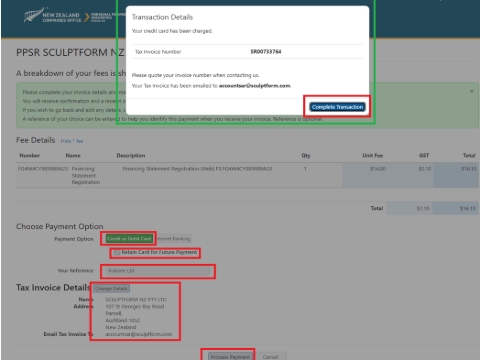Select the tax invoice number SR00733764

pos(266,52)
